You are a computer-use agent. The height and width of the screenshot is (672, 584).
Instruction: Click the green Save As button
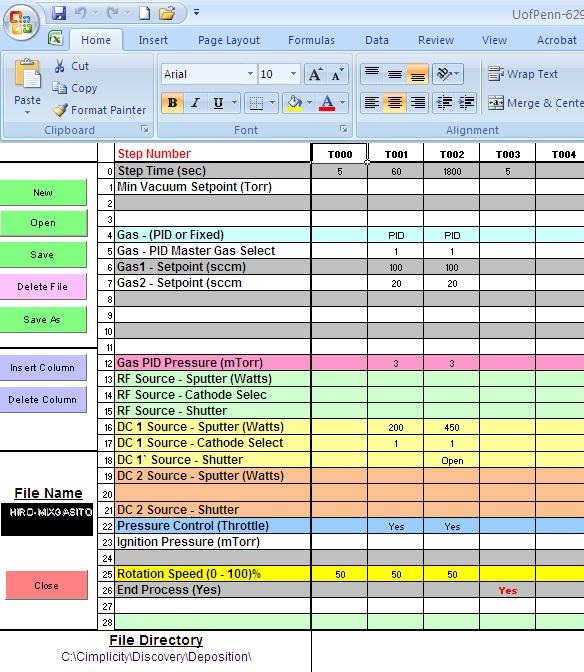[x=43, y=320]
